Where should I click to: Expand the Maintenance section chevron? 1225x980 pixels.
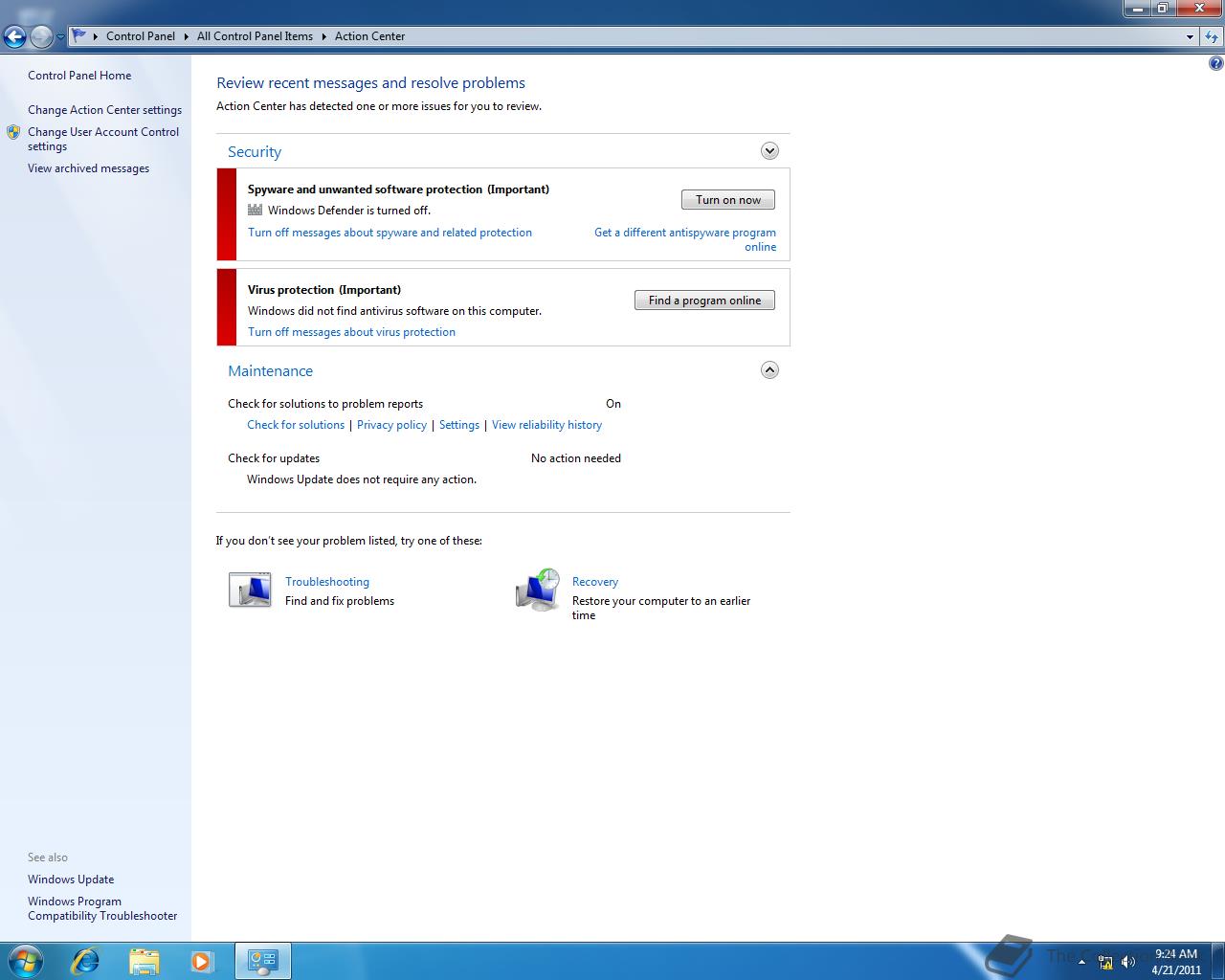click(769, 370)
